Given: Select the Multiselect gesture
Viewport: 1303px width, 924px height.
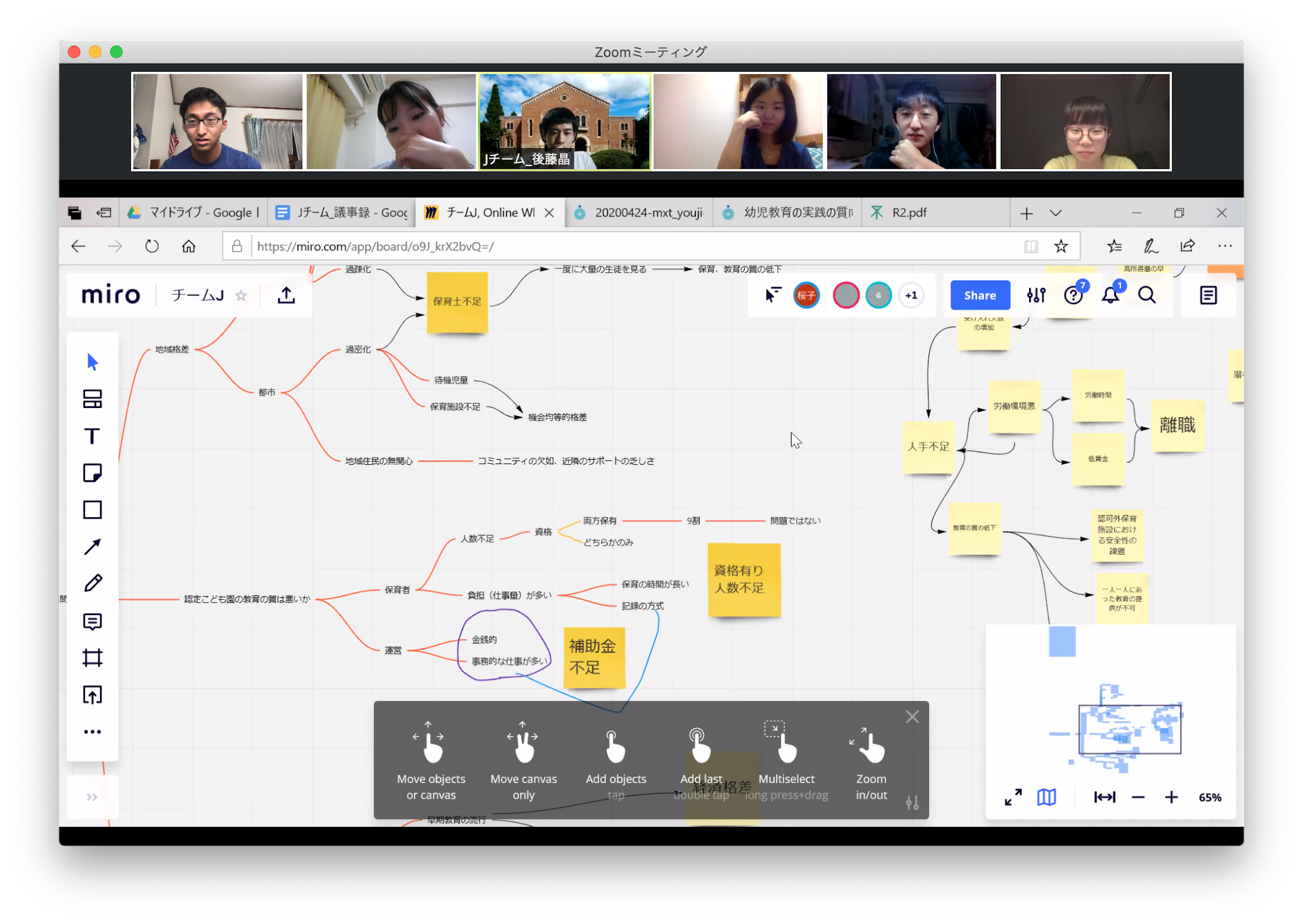Looking at the screenshot, I should coord(786,762).
